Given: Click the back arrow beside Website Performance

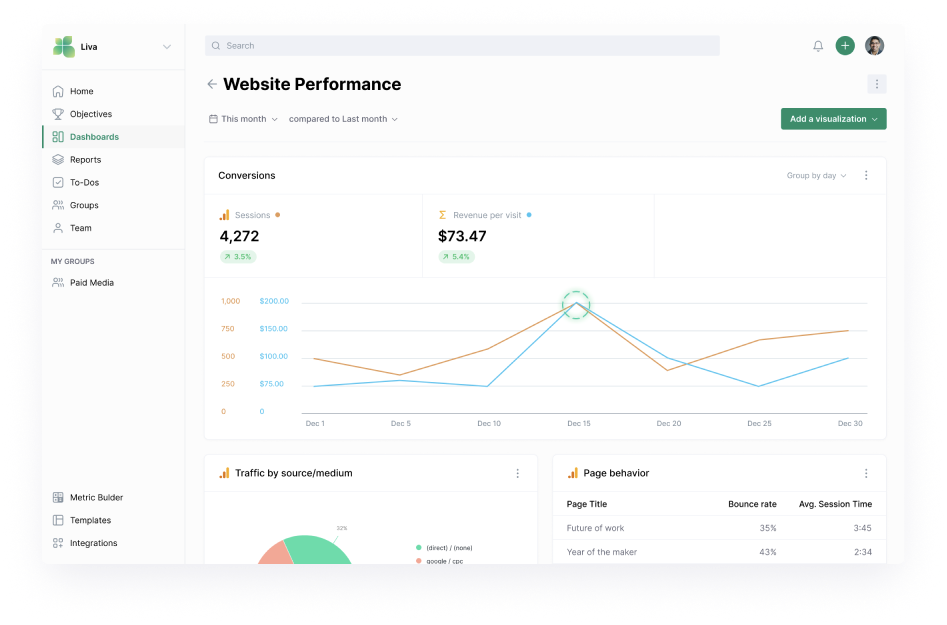Looking at the screenshot, I should click(x=212, y=85).
